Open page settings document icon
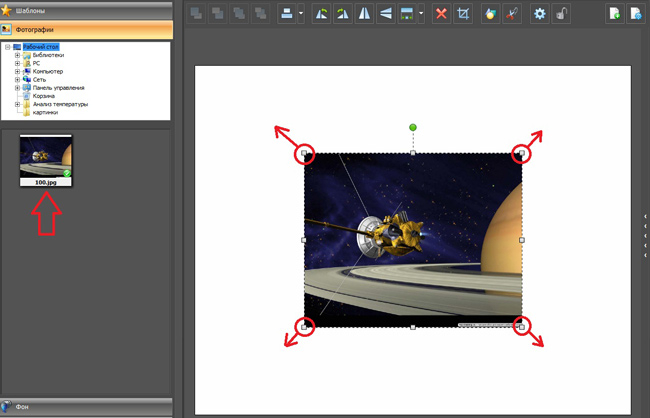The image size is (650, 418). pyautogui.click(x=636, y=14)
